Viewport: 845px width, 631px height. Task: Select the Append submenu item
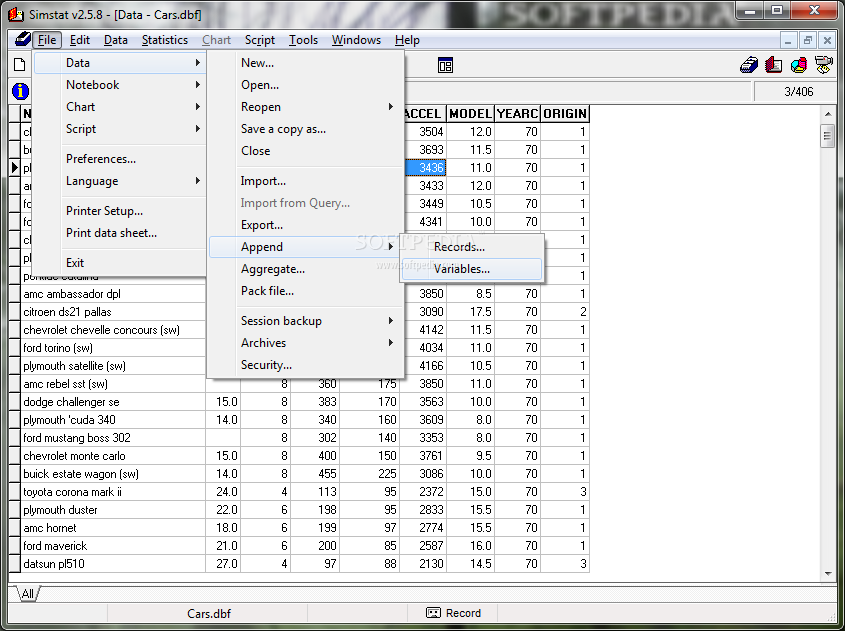click(x=306, y=247)
